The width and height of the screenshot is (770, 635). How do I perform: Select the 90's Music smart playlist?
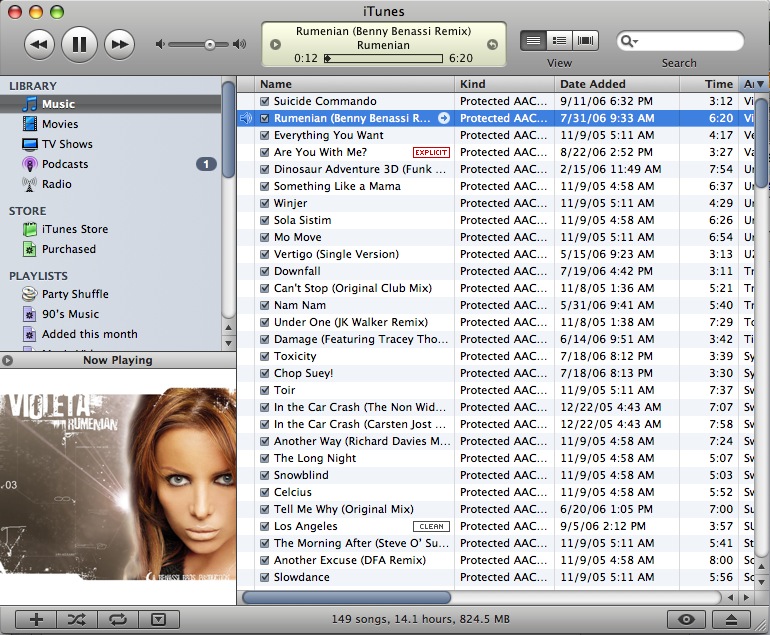click(x=110, y=314)
